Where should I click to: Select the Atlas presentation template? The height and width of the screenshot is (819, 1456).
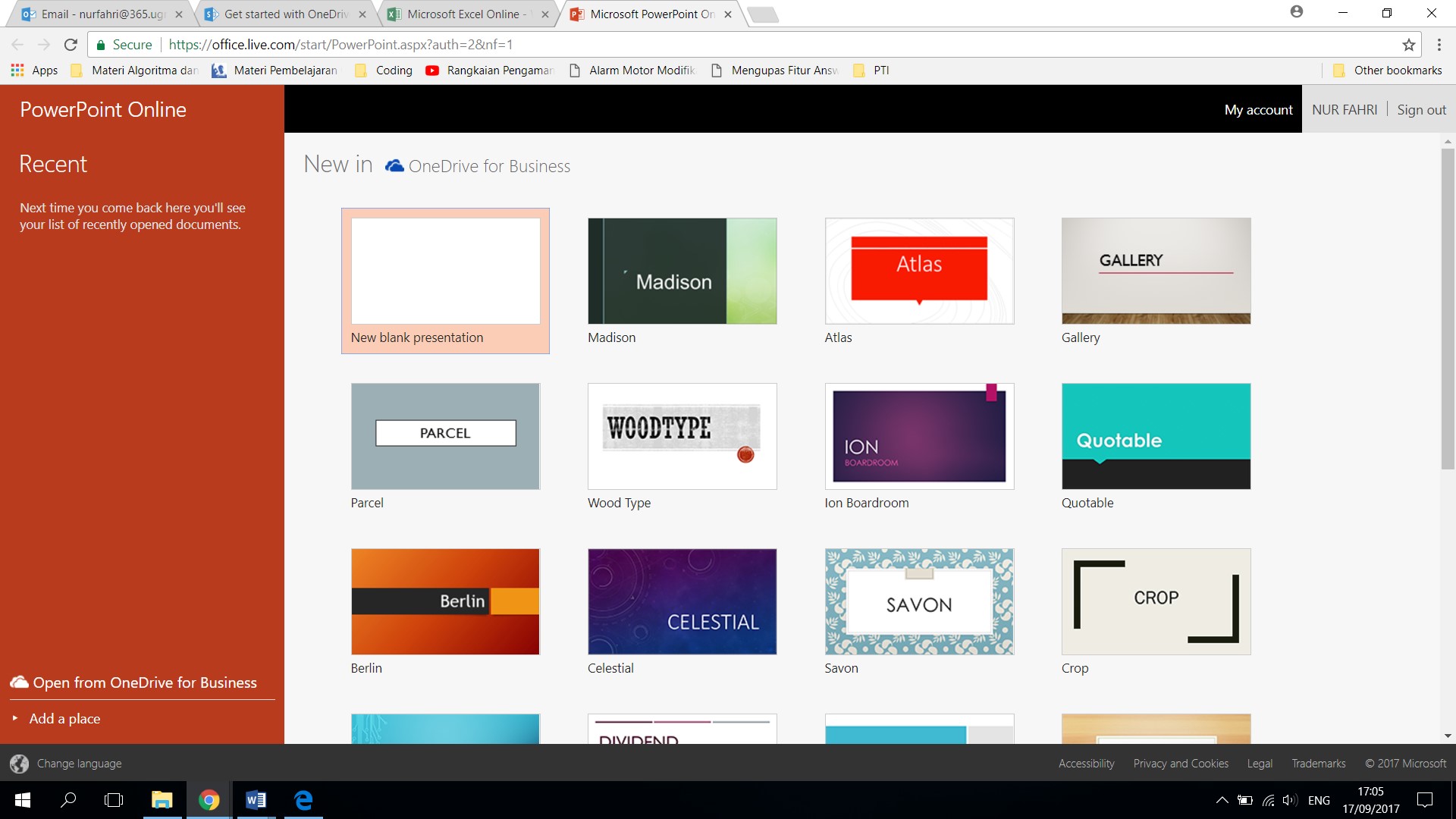[918, 271]
